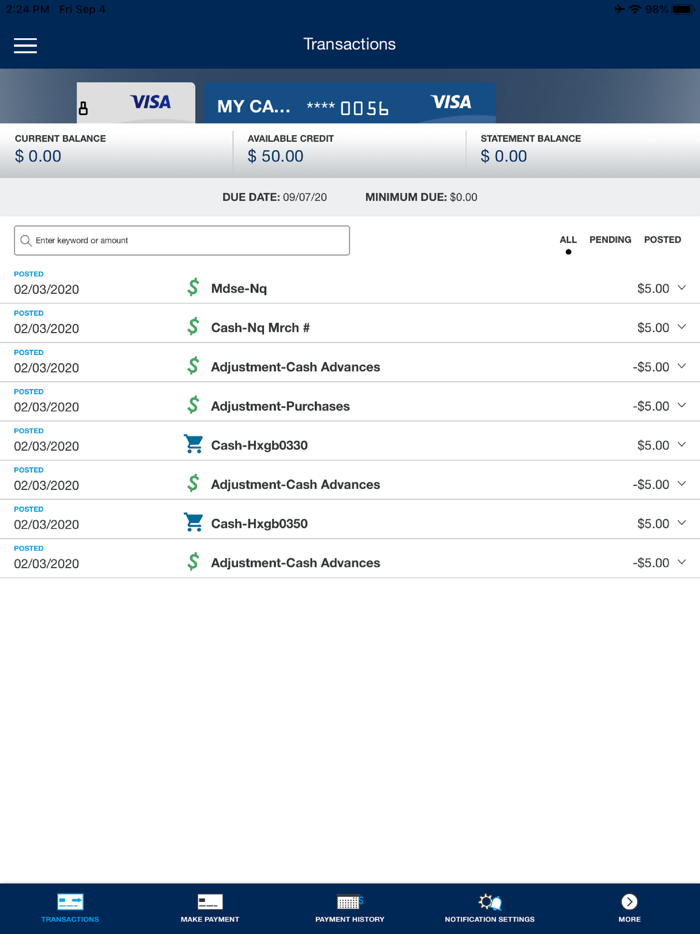This screenshot has height=934, width=700.
Task: Expand the Mdse-Nq transaction details
Action: pos(682,288)
